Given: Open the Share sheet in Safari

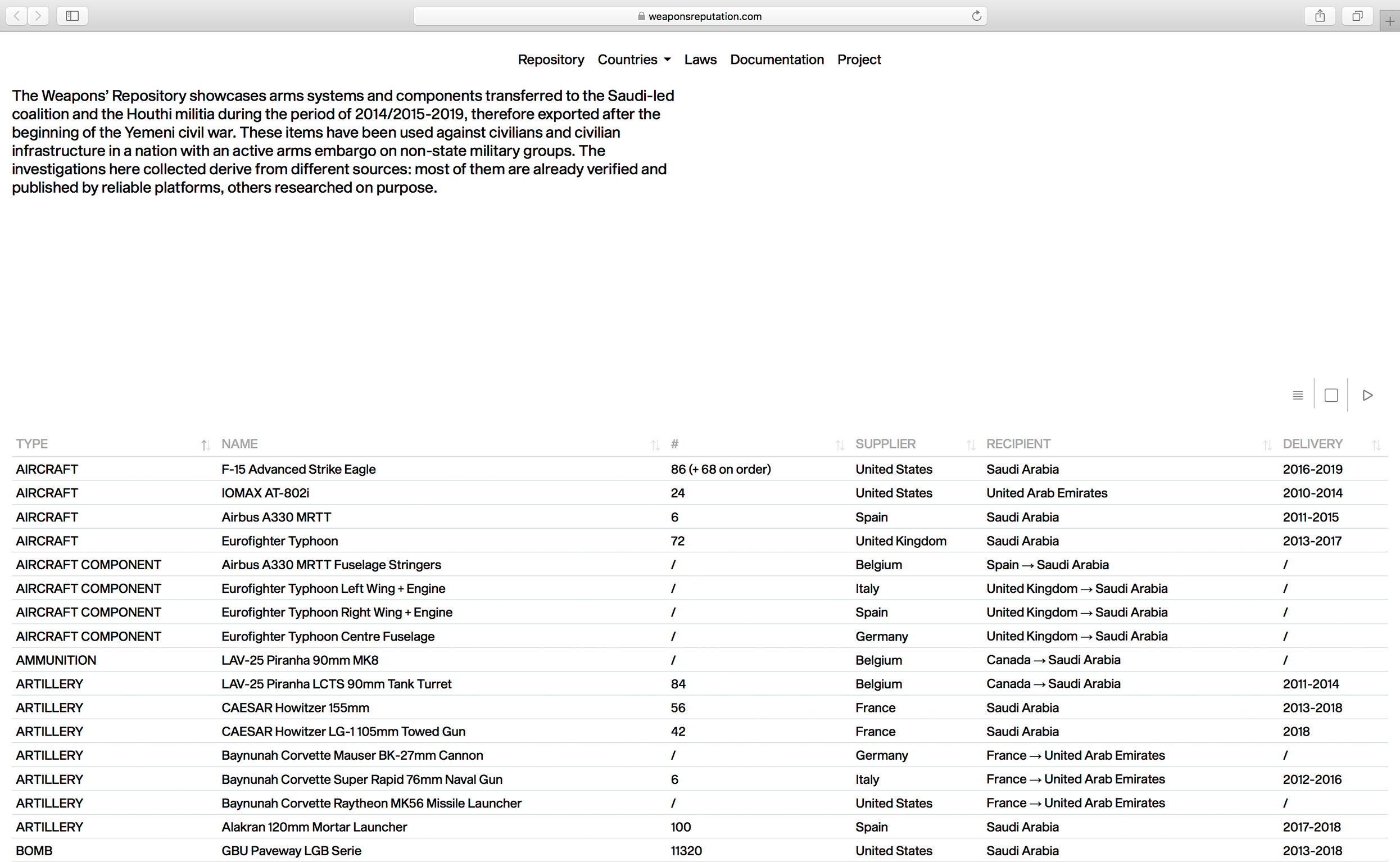Looking at the screenshot, I should [1320, 16].
